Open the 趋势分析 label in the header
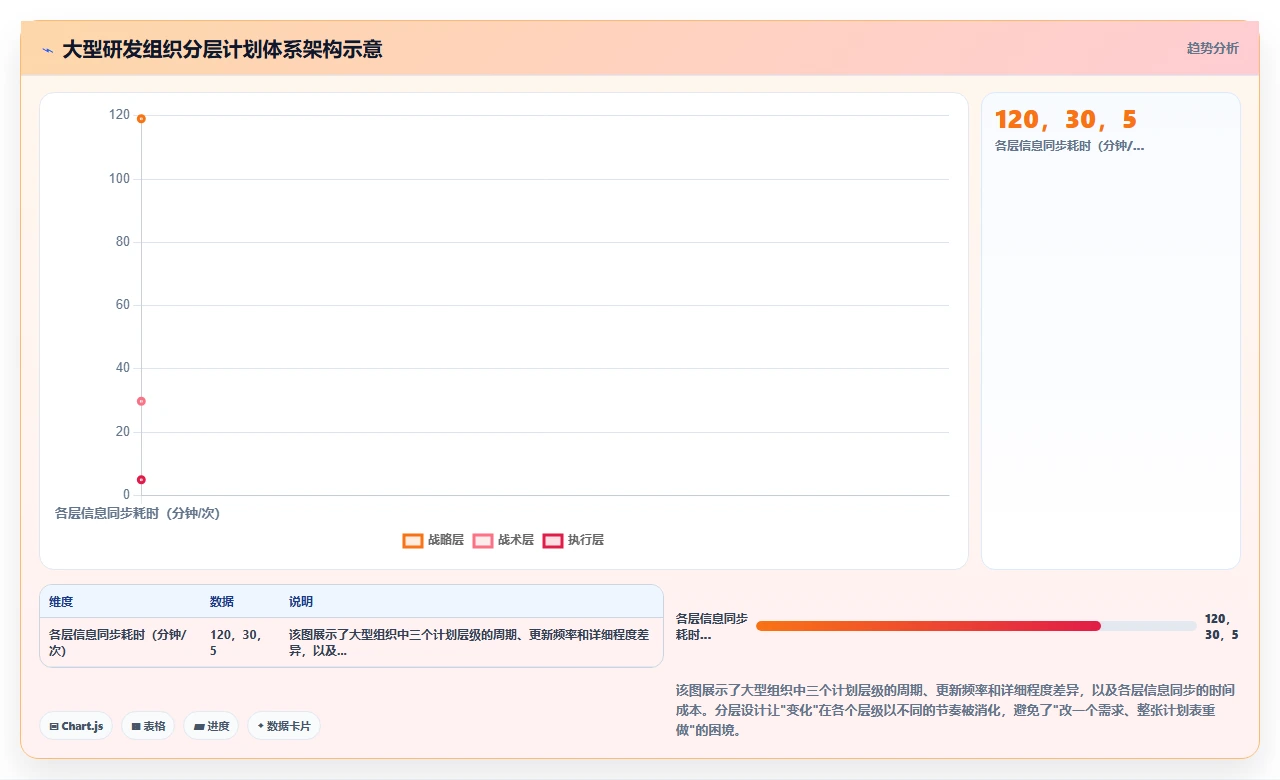Screen dimensions: 1280x780 click(1212, 48)
